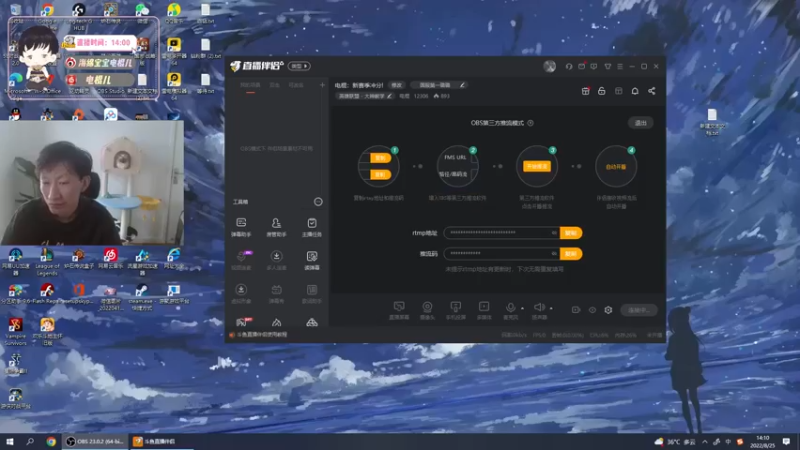Screen dimensions: 800x450
Task: Click the taskbar search magnifier
Action: tap(30, 441)
